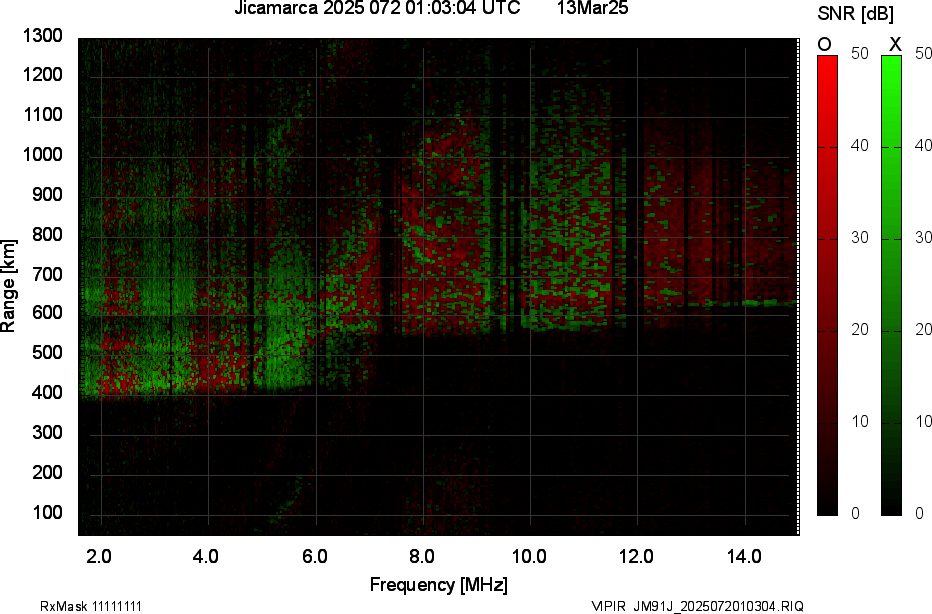932x614 pixels.
Task: Click the O label above red bar
Action: click(825, 44)
